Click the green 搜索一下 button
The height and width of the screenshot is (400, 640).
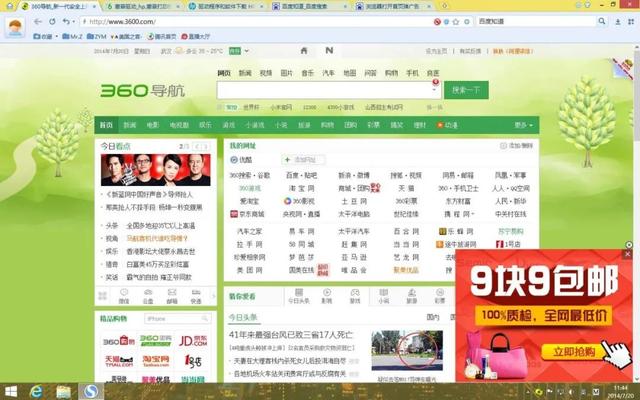point(466,90)
